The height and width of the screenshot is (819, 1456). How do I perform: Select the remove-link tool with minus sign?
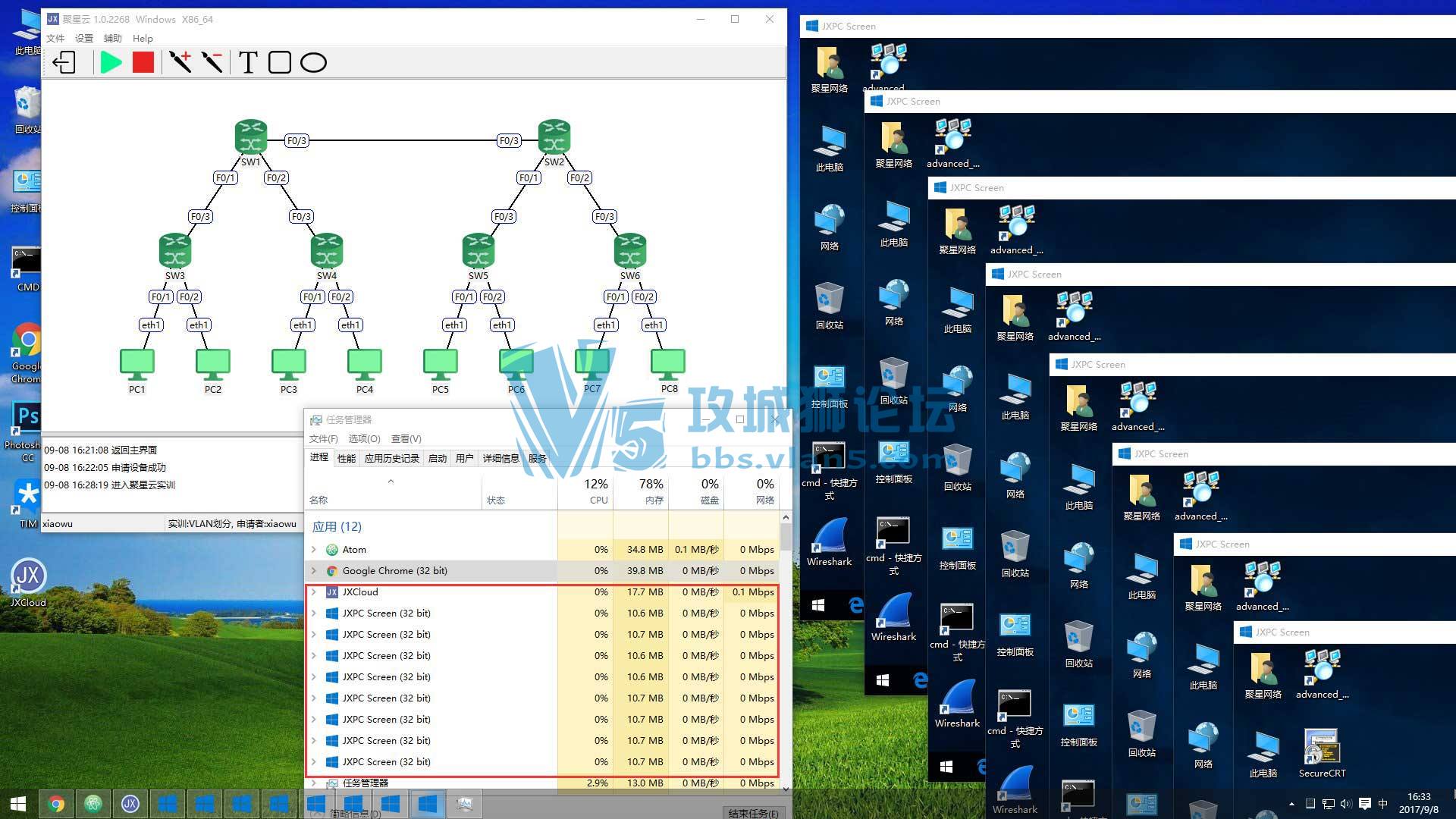click(212, 62)
